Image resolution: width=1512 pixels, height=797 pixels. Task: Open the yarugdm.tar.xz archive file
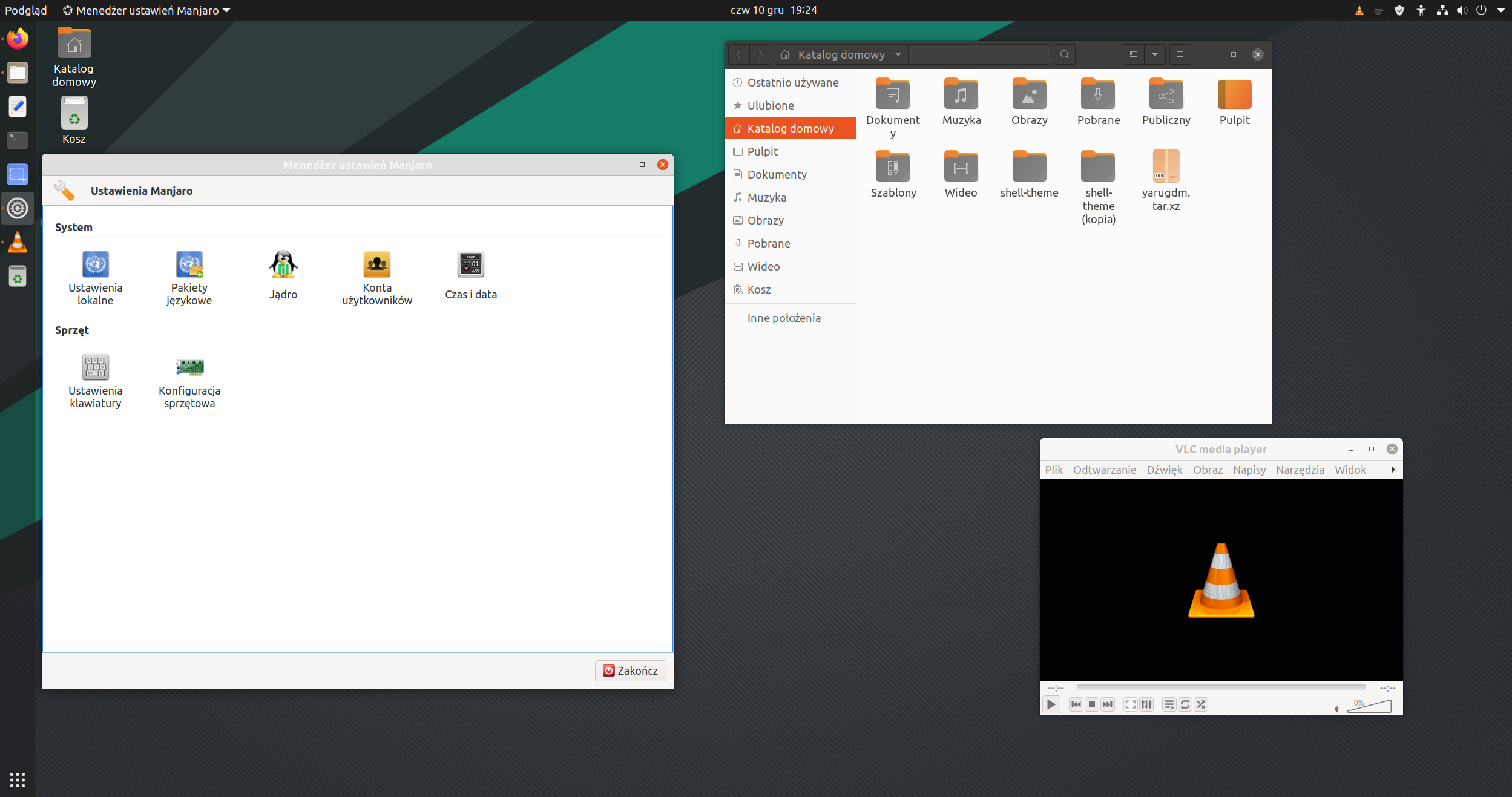pyautogui.click(x=1166, y=180)
